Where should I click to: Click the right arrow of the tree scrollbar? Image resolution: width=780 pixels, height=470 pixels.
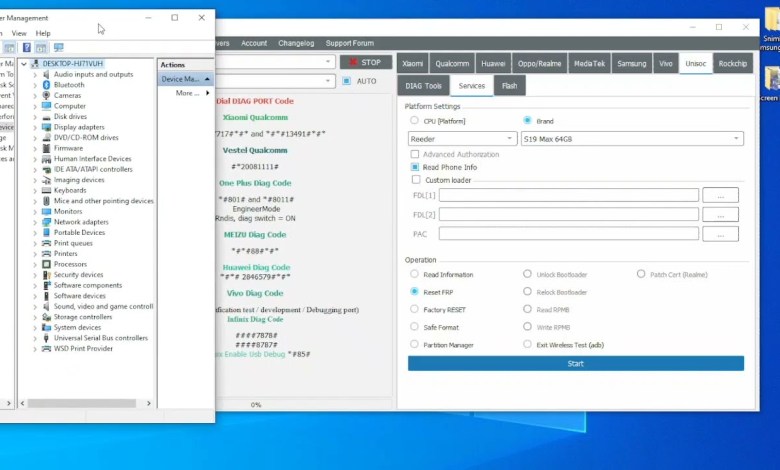tap(148, 403)
